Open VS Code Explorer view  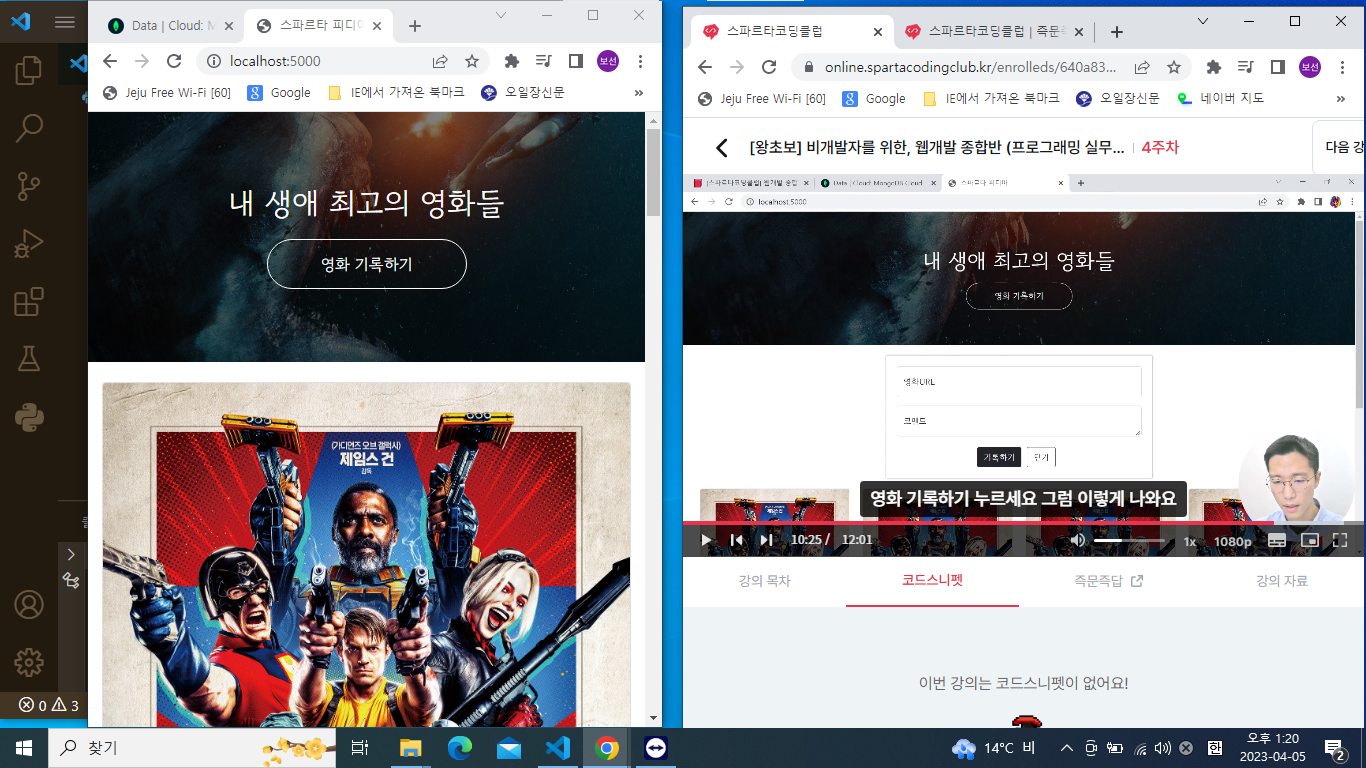(x=29, y=71)
